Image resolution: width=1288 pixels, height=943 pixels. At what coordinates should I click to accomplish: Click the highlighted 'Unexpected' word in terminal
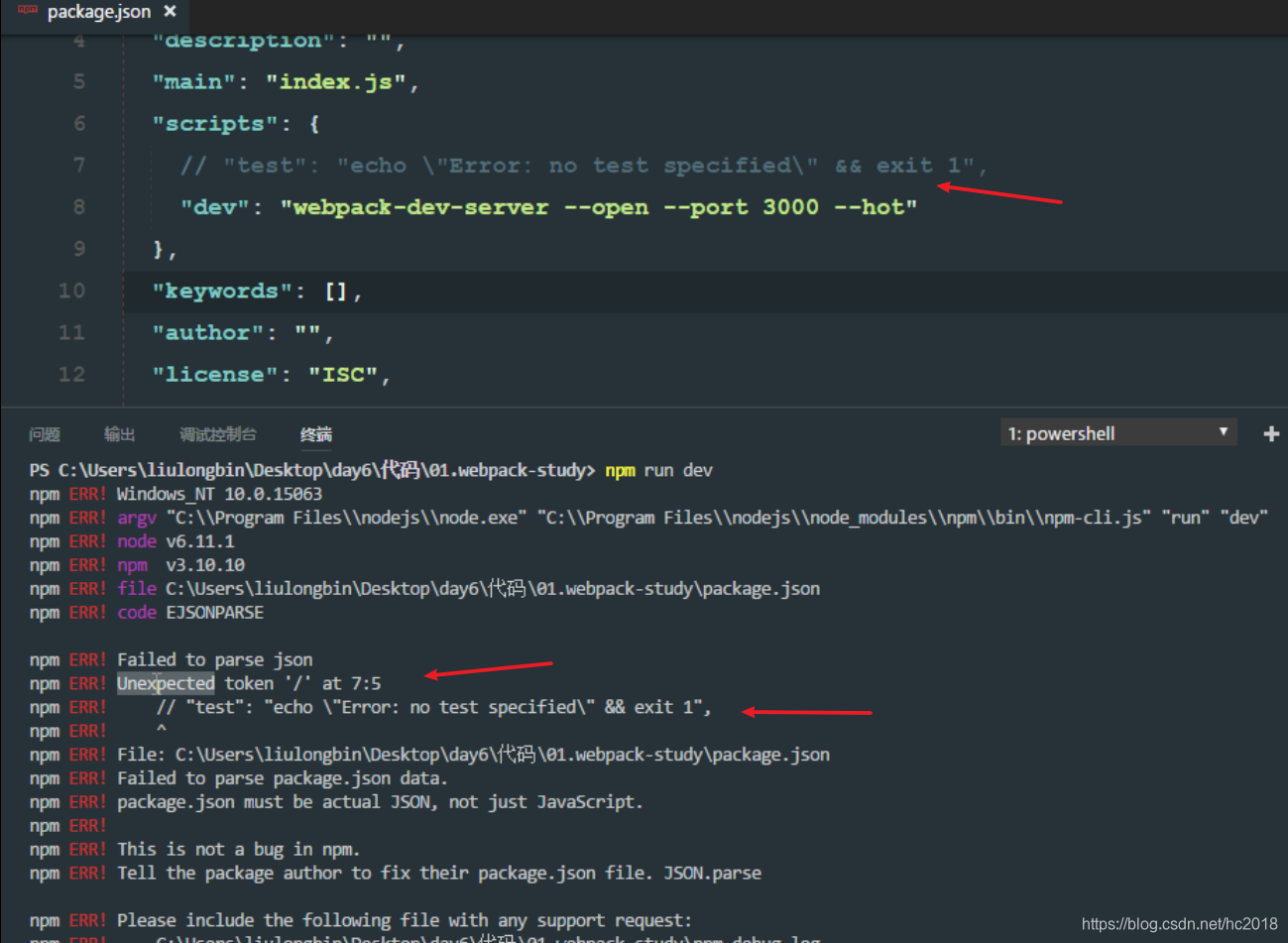pyautogui.click(x=166, y=683)
